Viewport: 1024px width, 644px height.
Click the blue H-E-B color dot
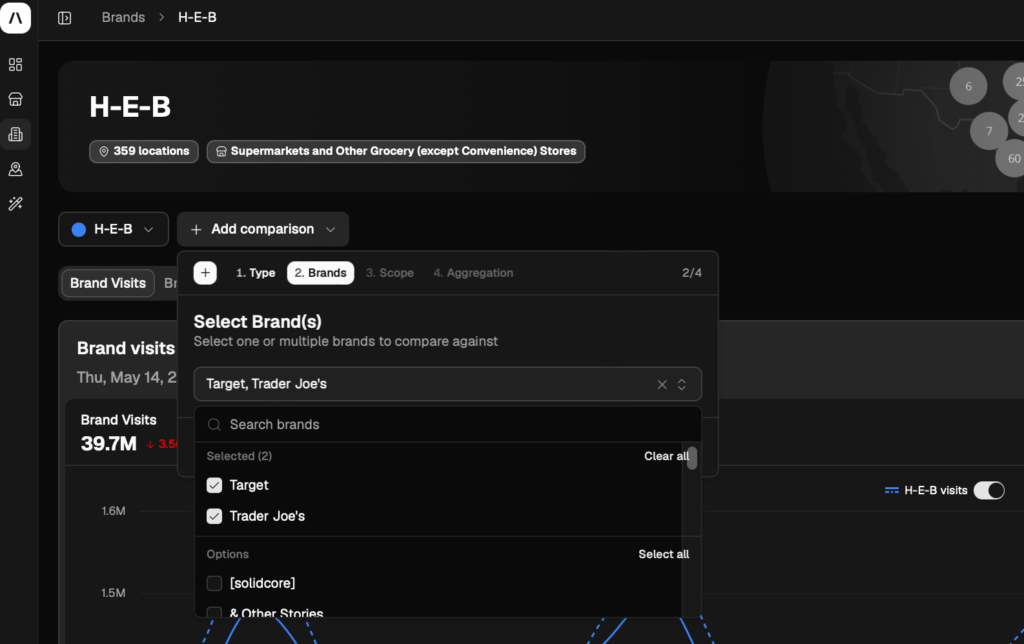point(78,229)
